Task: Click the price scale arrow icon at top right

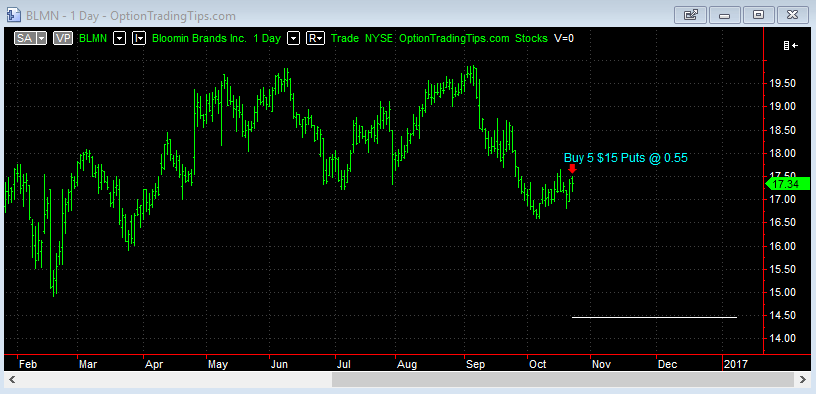Action: (790, 46)
